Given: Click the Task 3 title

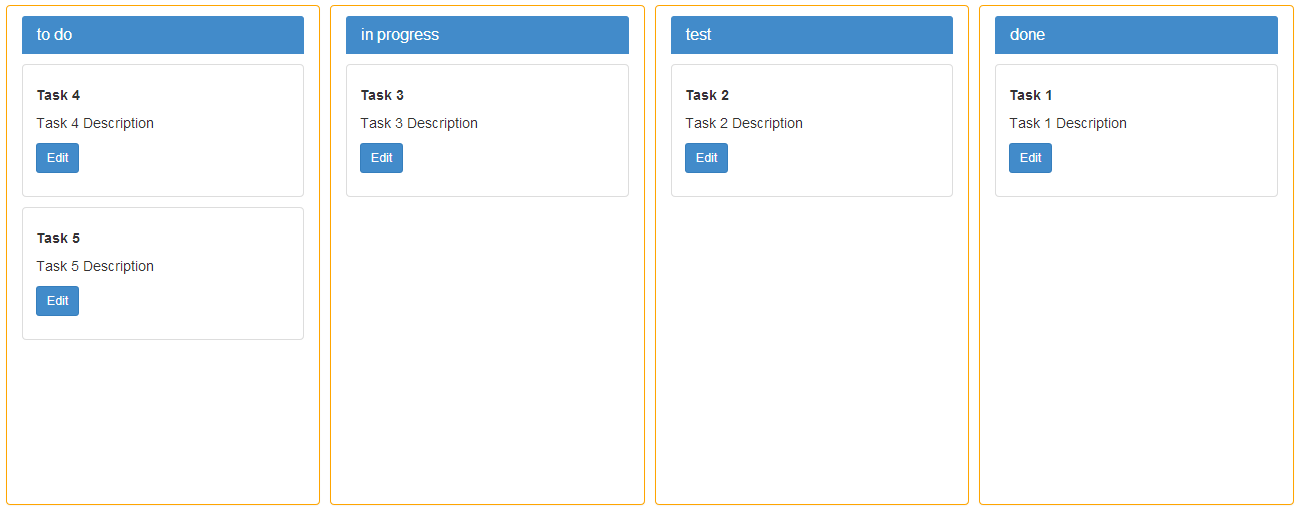Looking at the screenshot, I should 382,95.
